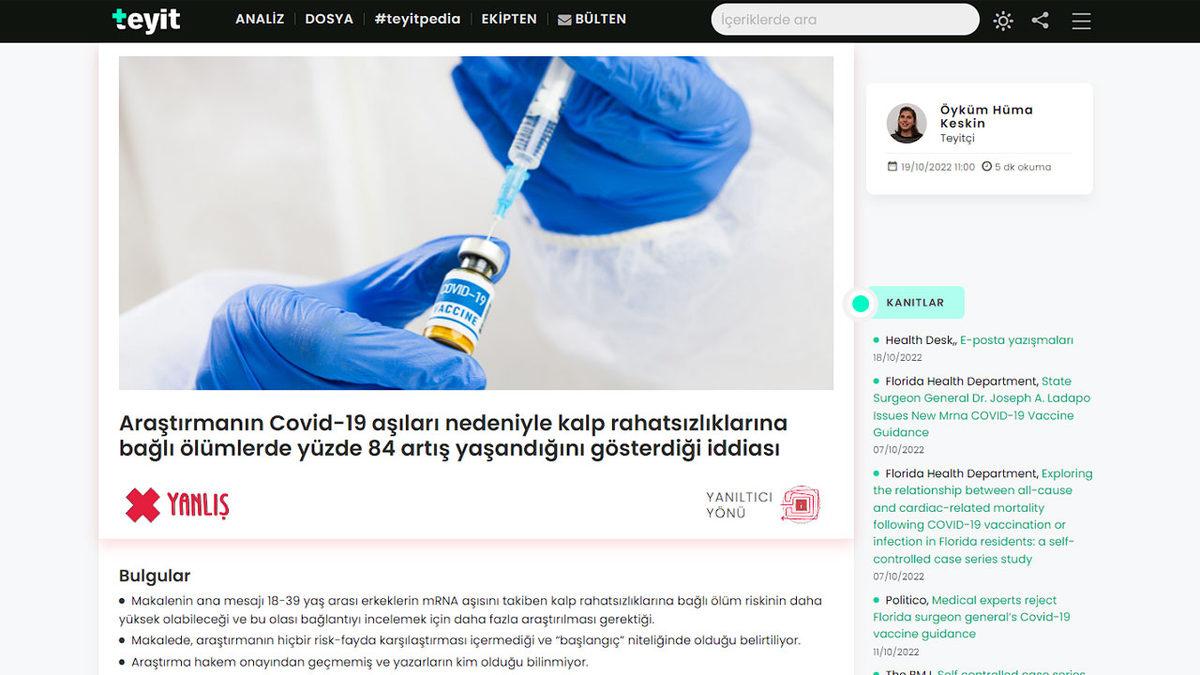
Task: Click the Yanıltıcı Yönü maze icon
Action: click(800, 504)
